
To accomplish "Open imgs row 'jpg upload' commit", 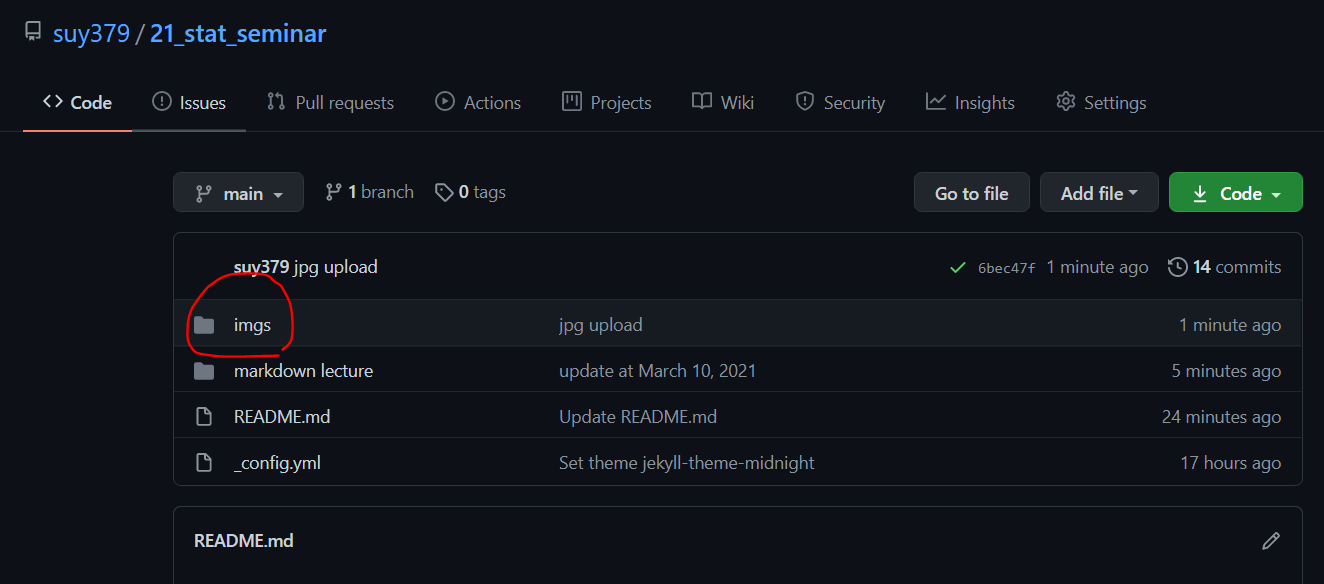I will [601, 325].
